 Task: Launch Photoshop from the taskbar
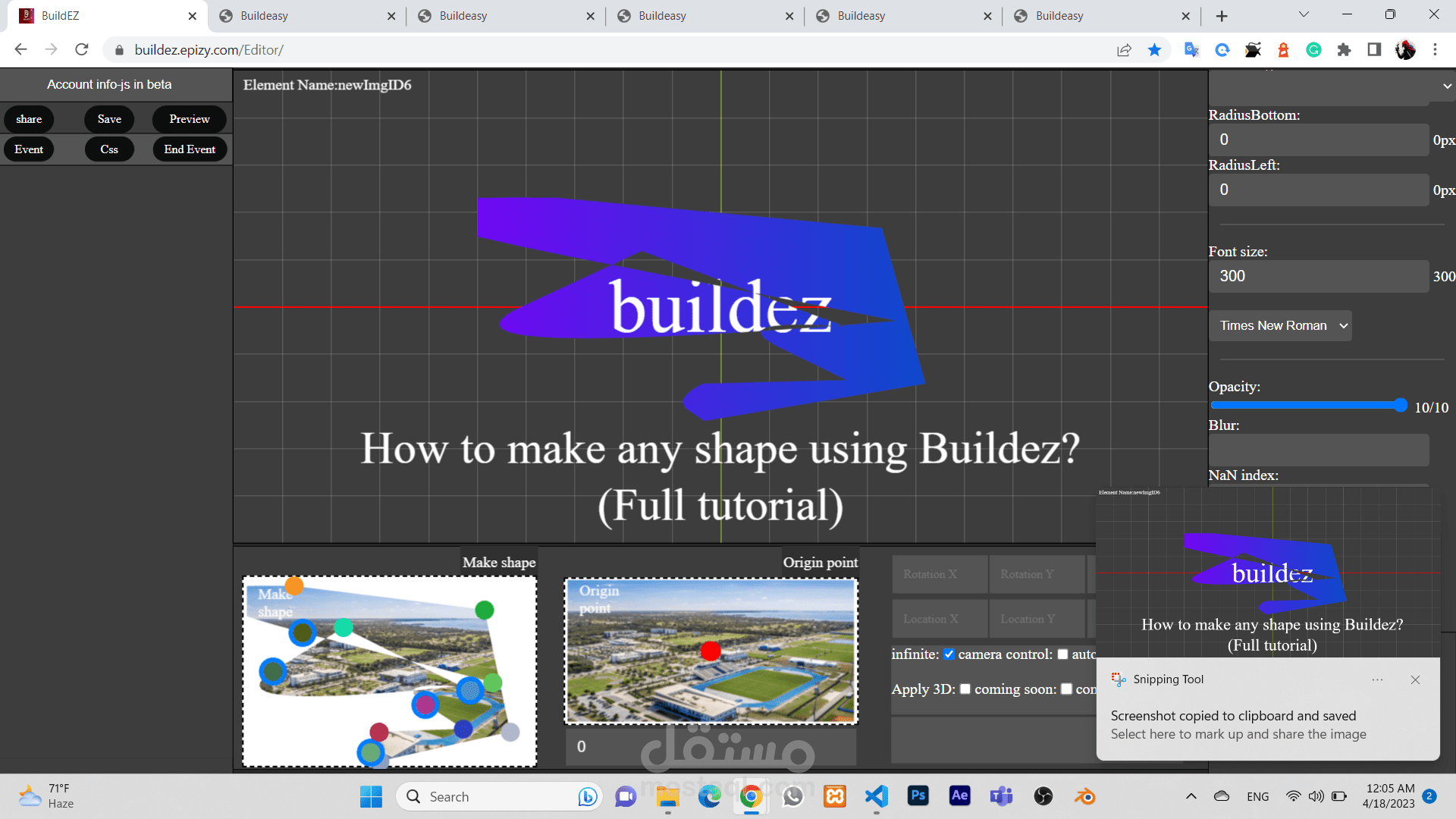[918, 796]
